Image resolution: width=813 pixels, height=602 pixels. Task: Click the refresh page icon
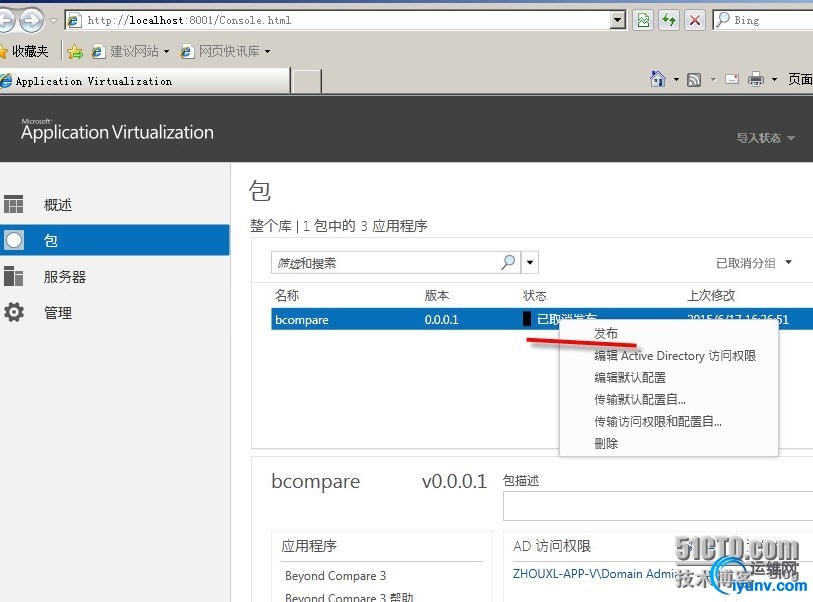click(669, 20)
